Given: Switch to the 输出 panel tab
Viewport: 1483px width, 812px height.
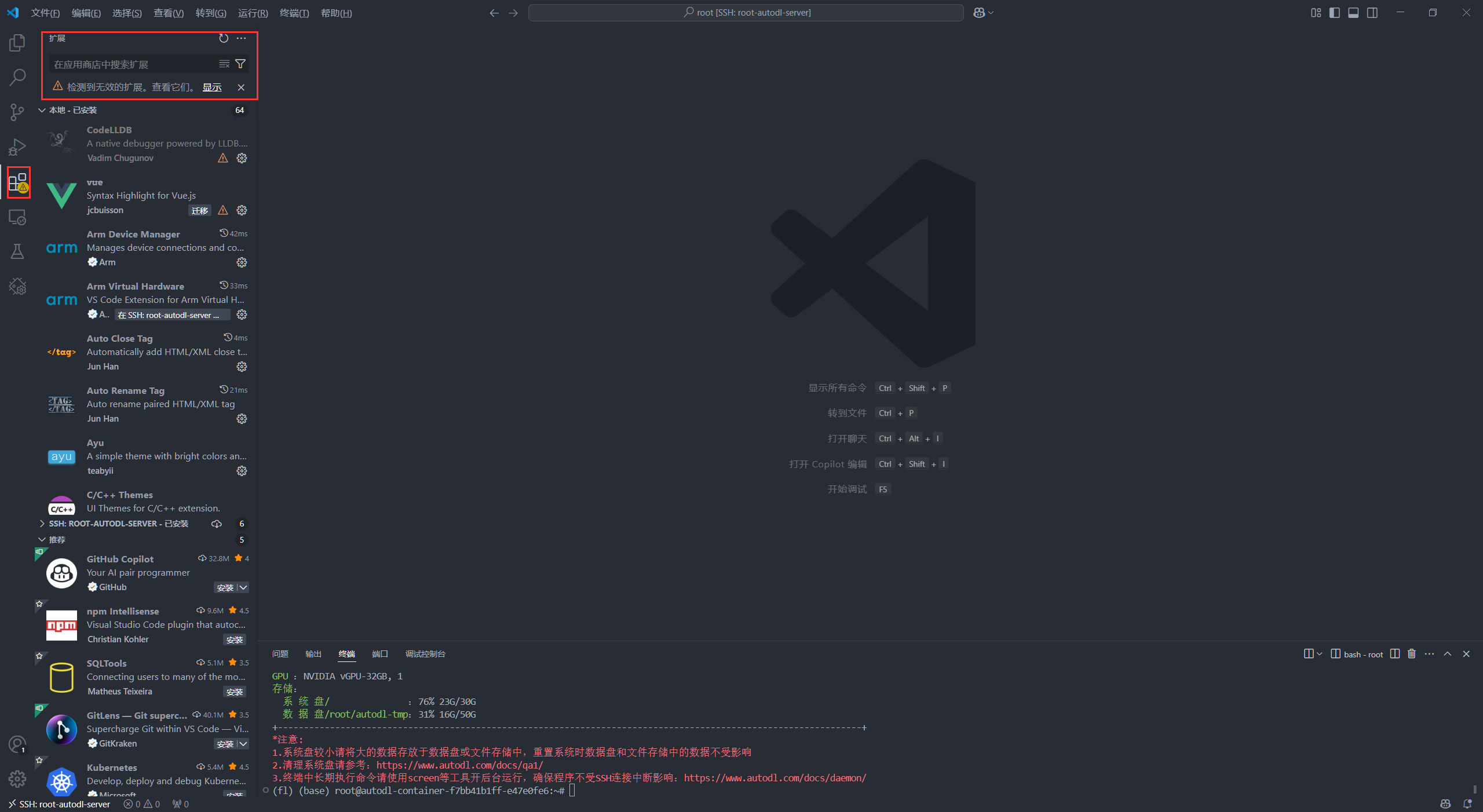Looking at the screenshot, I should pos(313,654).
